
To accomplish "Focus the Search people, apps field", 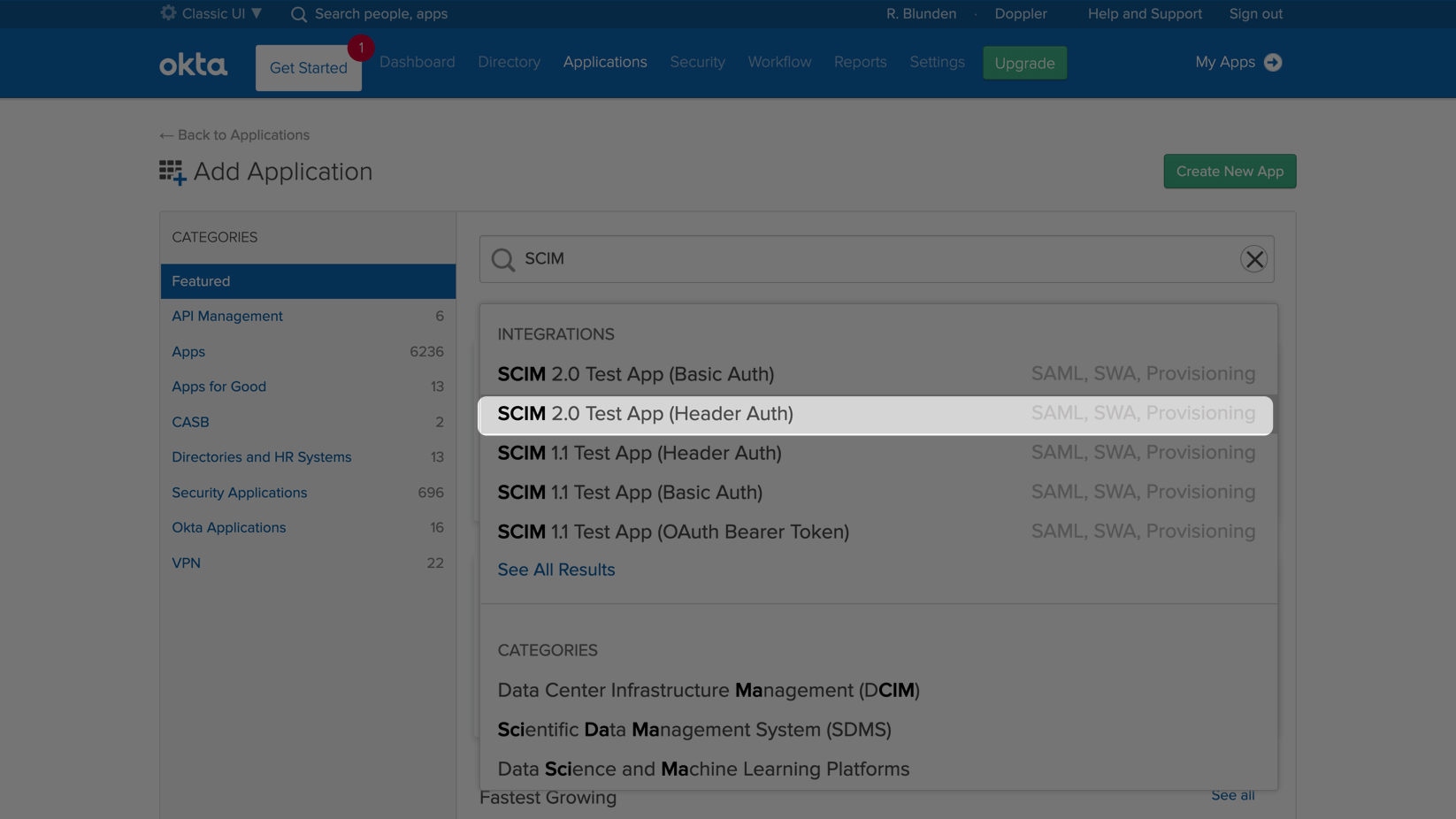I will pos(381,14).
